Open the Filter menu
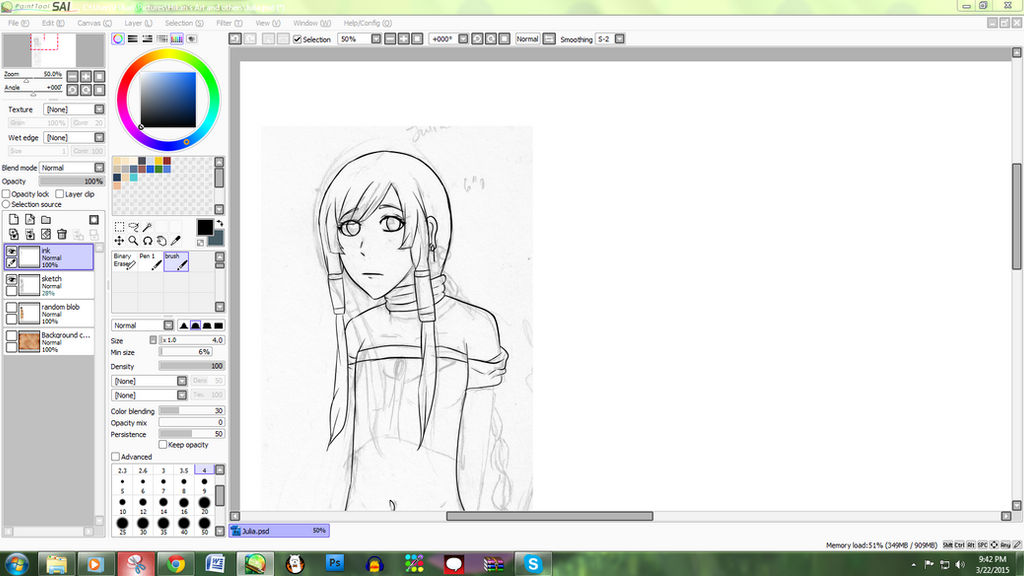 (x=229, y=23)
